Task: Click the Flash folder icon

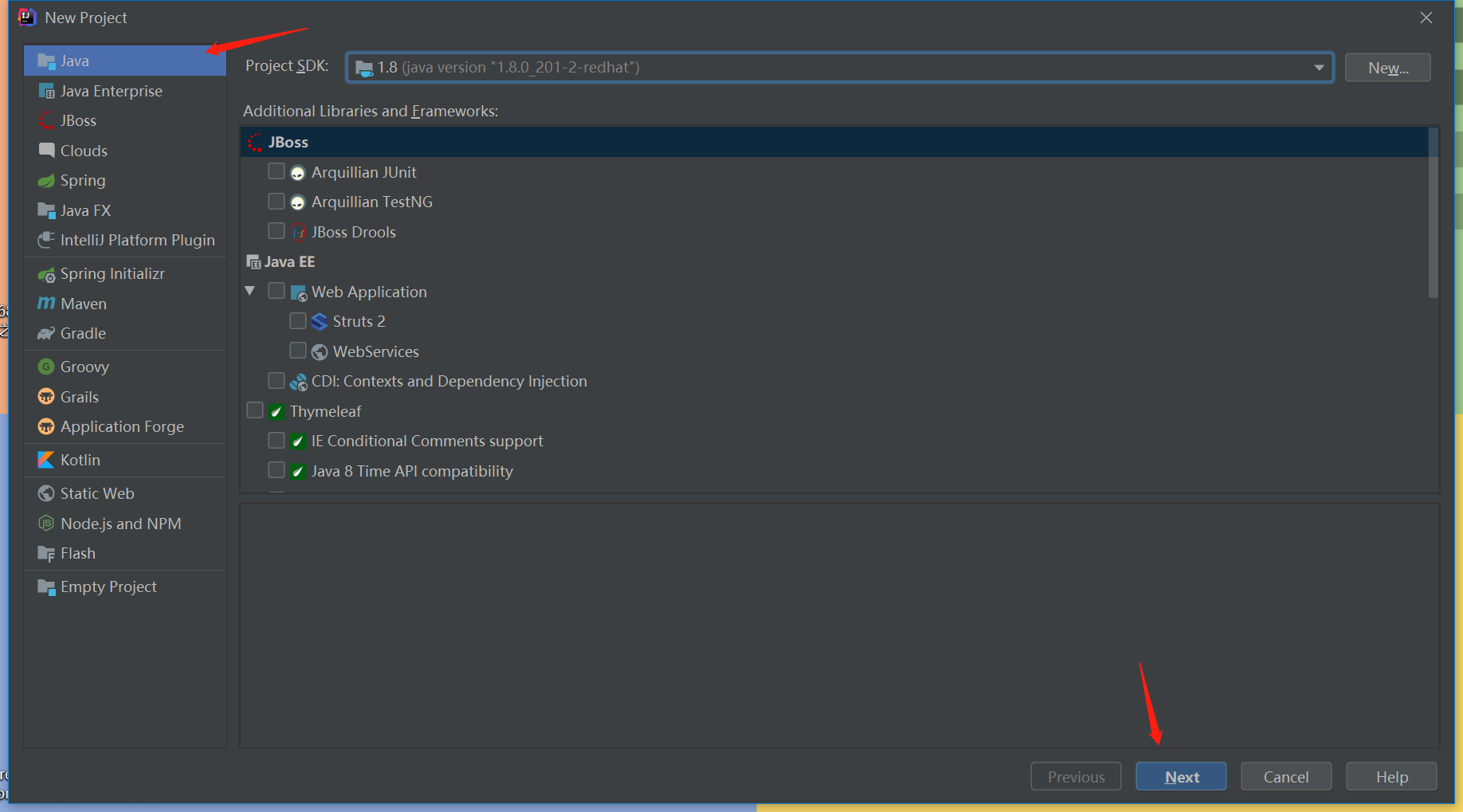Action: click(46, 553)
